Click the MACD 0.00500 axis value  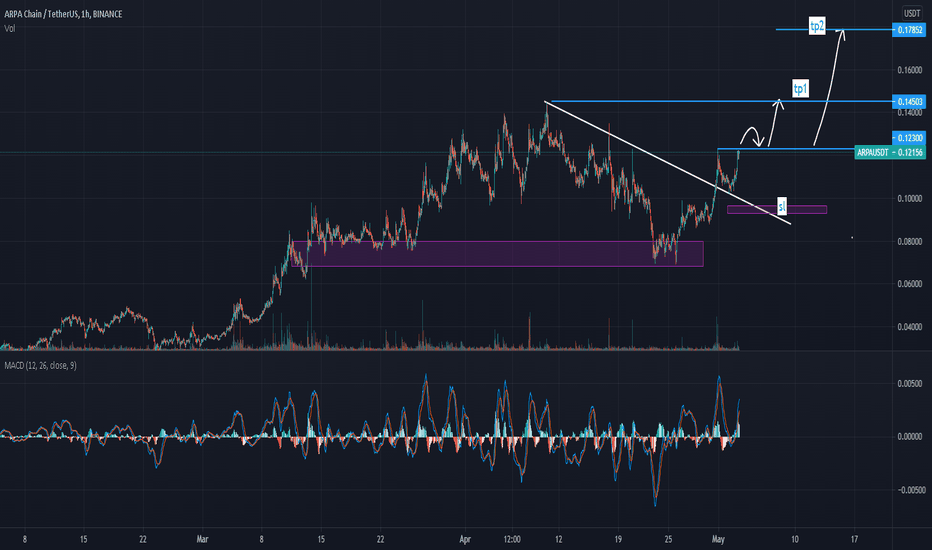point(909,384)
